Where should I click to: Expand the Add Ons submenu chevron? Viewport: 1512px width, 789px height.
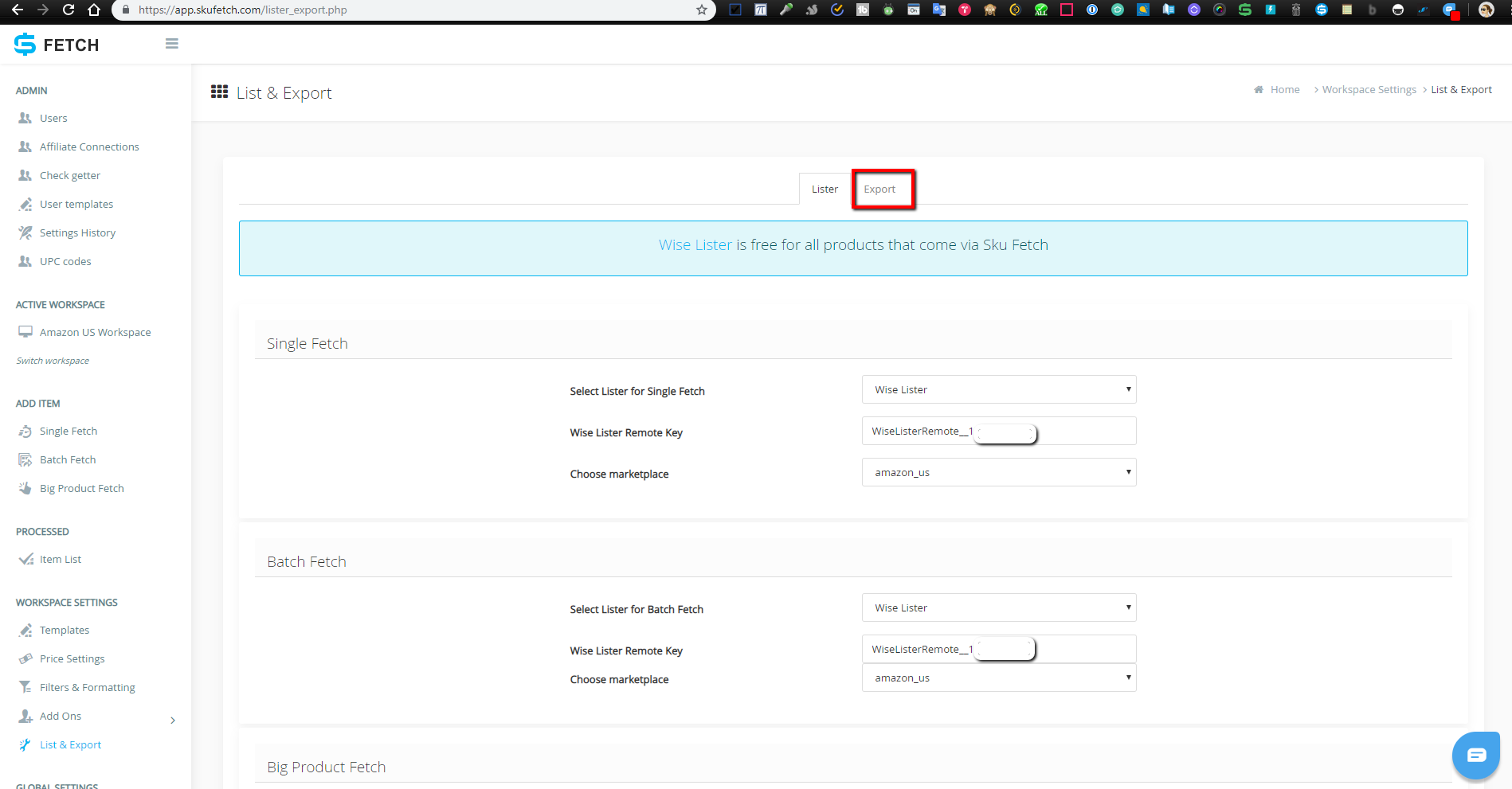pos(173,721)
